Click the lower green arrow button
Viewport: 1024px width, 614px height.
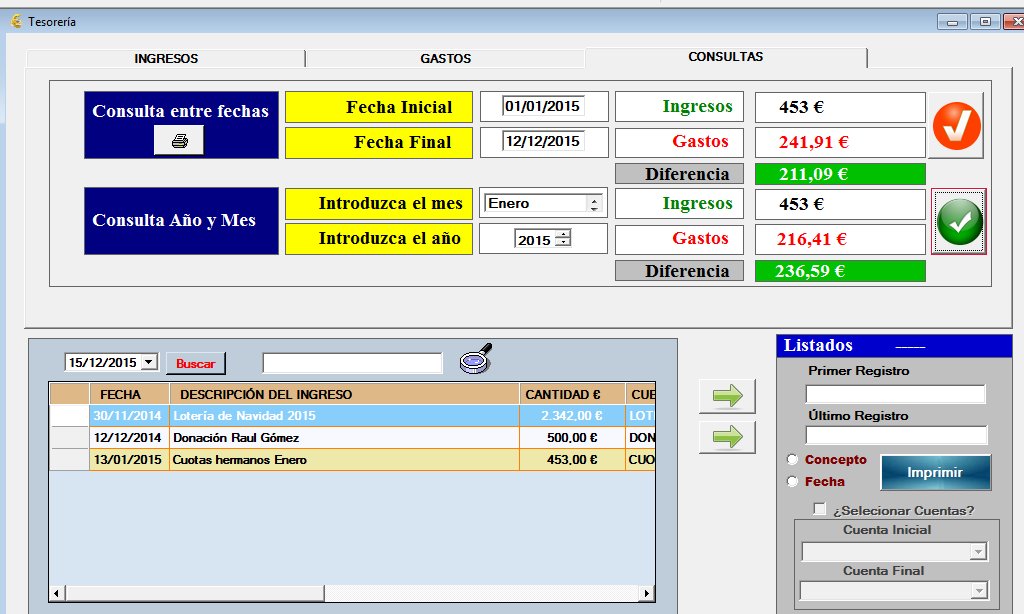(727, 437)
